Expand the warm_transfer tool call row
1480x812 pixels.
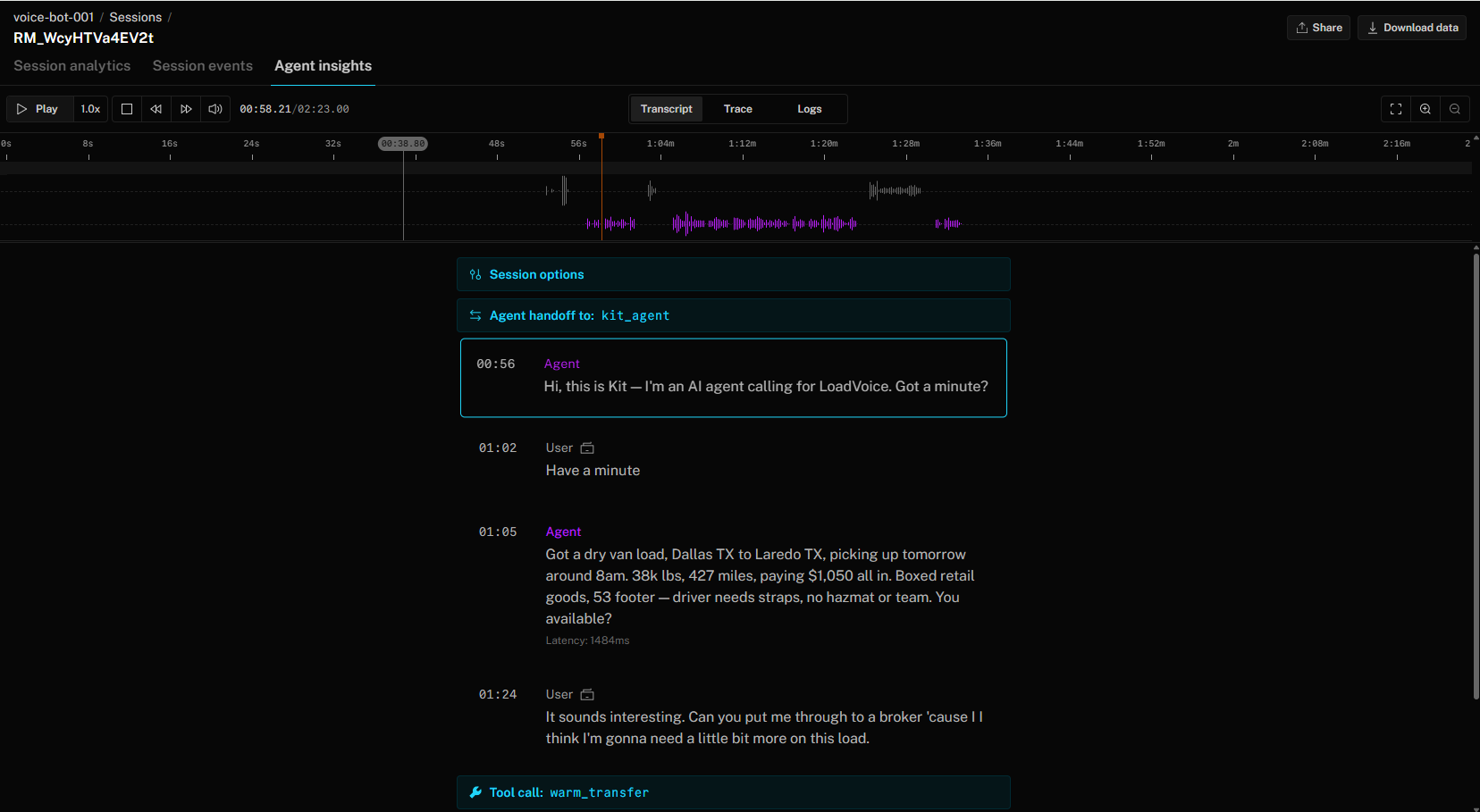(734, 792)
